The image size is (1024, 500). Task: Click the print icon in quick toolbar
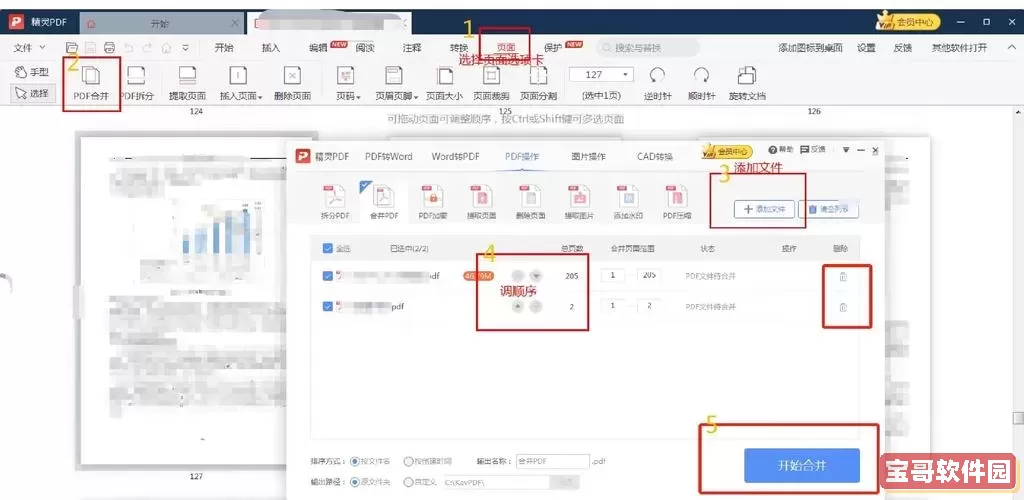coord(110,48)
